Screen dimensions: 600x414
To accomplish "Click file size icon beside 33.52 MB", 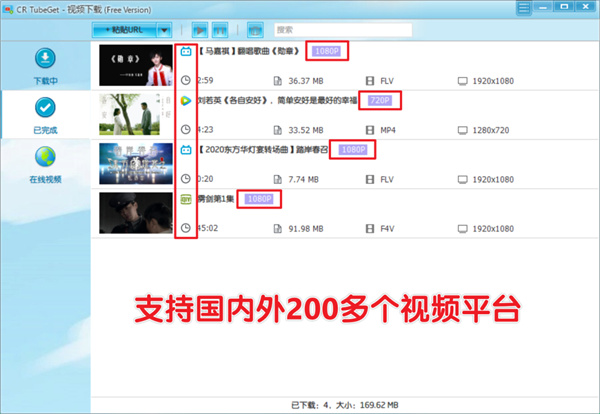I will [x=277, y=130].
